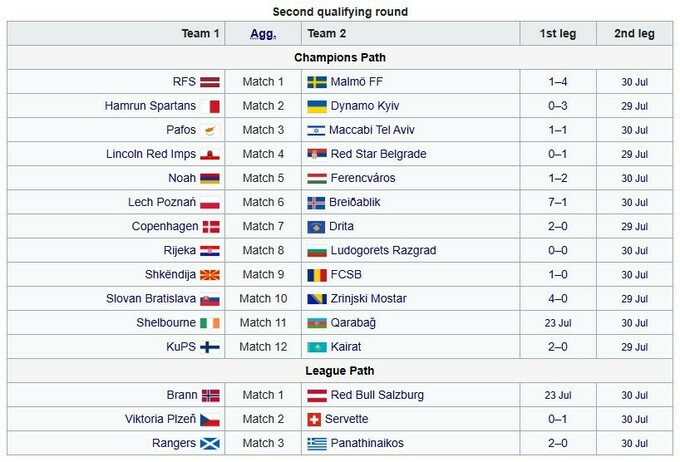
Task: Click the Israel flag beside Maccabi Tel Aviv
Action: (x=316, y=130)
